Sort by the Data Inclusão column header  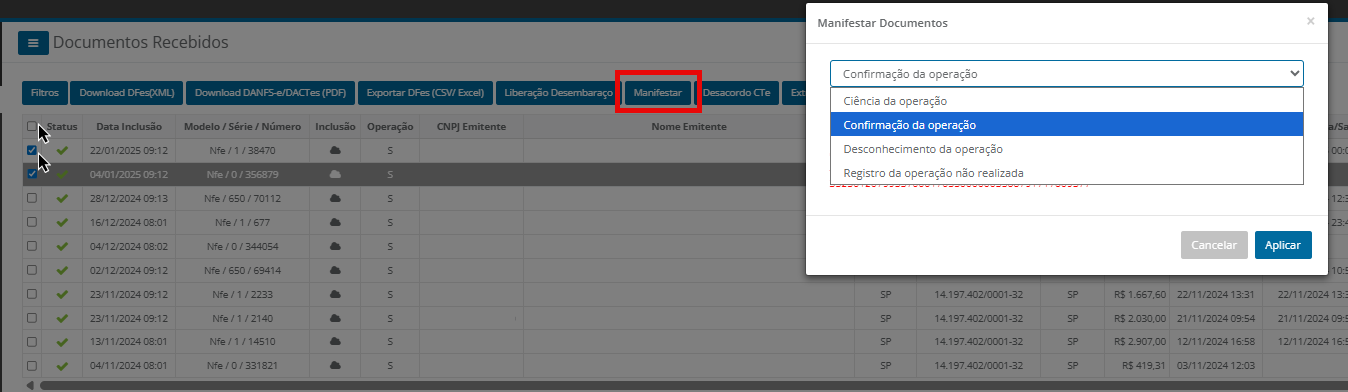pyautogui.click(x=128, y=127)
